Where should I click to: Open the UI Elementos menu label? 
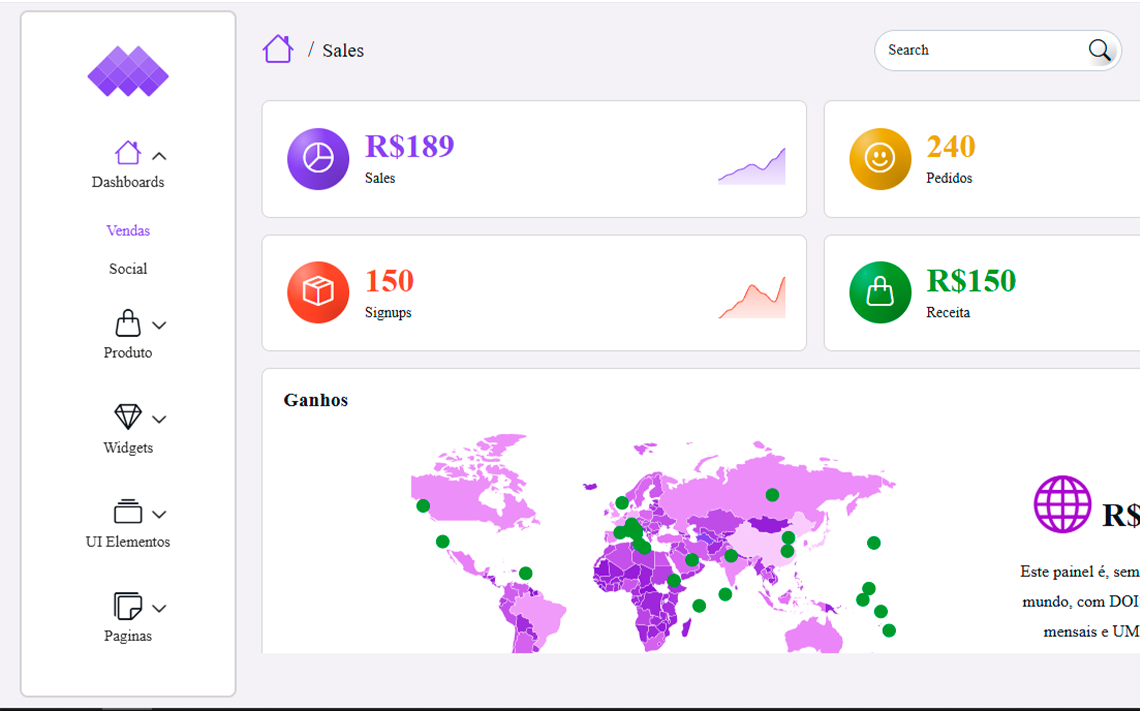pyautogui.click(x=128, y=542)
